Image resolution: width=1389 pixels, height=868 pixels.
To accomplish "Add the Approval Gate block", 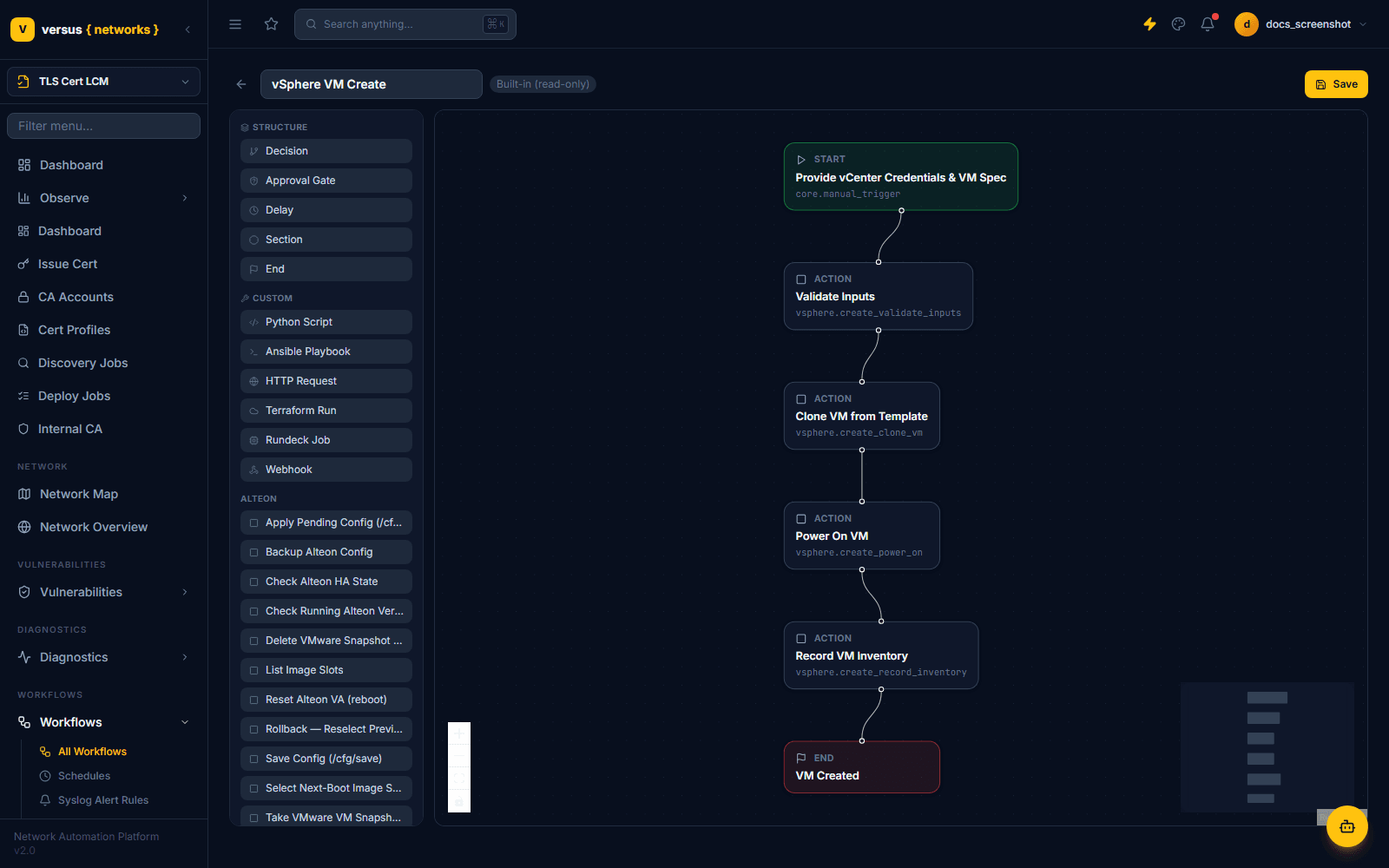I will click(326, 181).
